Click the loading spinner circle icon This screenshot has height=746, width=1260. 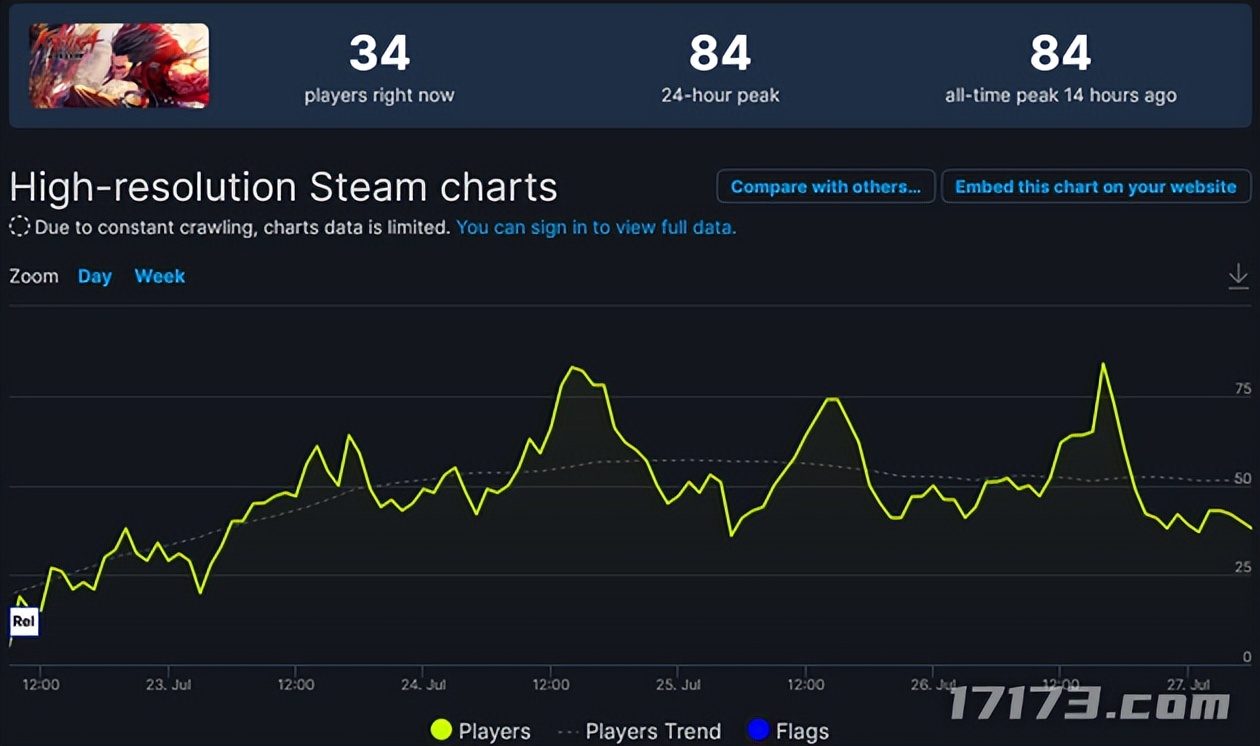tap(19, 227)
